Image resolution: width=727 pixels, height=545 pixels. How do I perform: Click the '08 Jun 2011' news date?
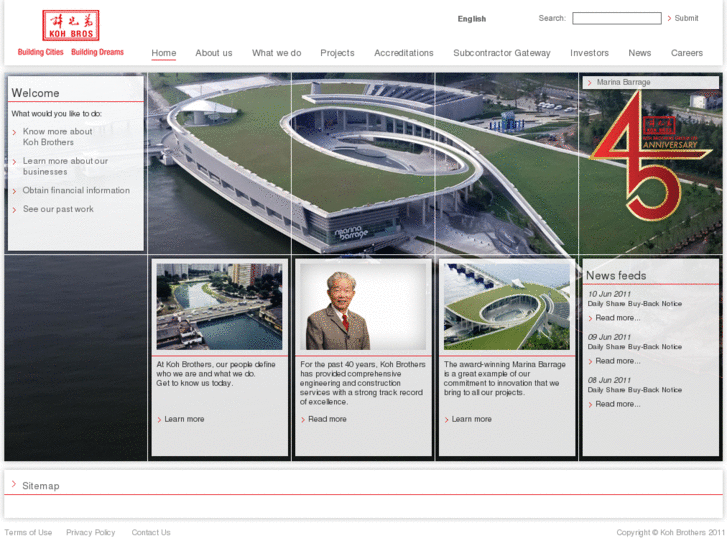609,380
